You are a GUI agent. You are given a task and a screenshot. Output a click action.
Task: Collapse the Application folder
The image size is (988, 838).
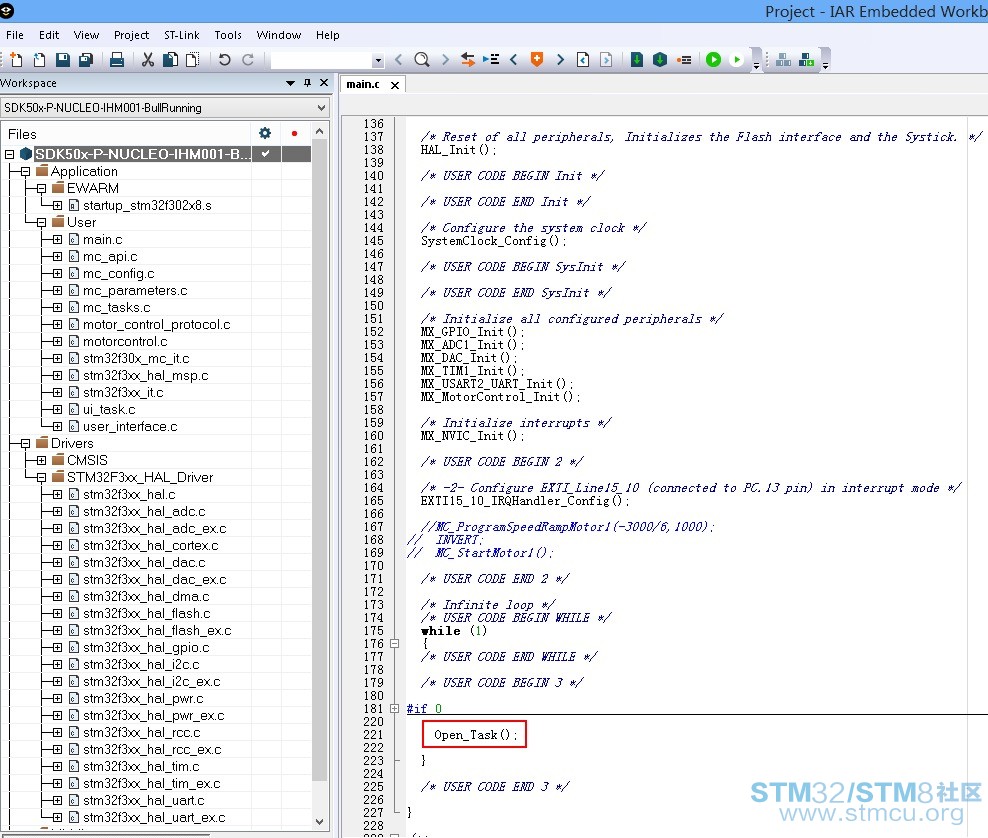coord(25,171)
